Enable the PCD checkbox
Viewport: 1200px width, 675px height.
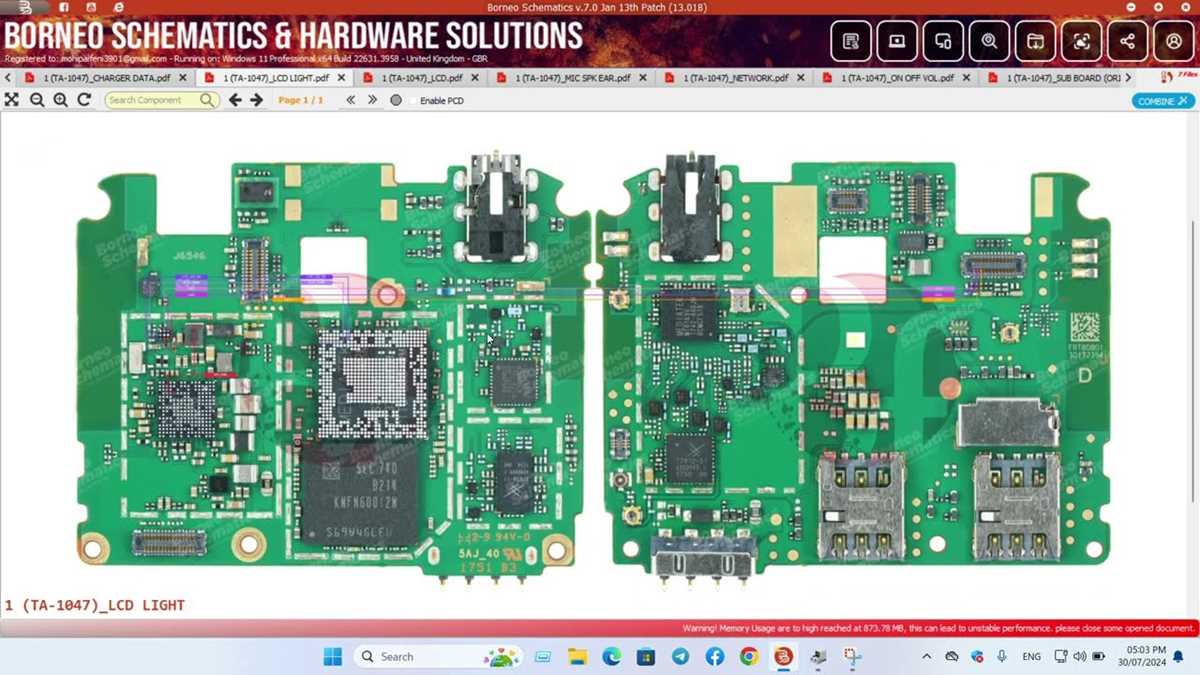413,101
